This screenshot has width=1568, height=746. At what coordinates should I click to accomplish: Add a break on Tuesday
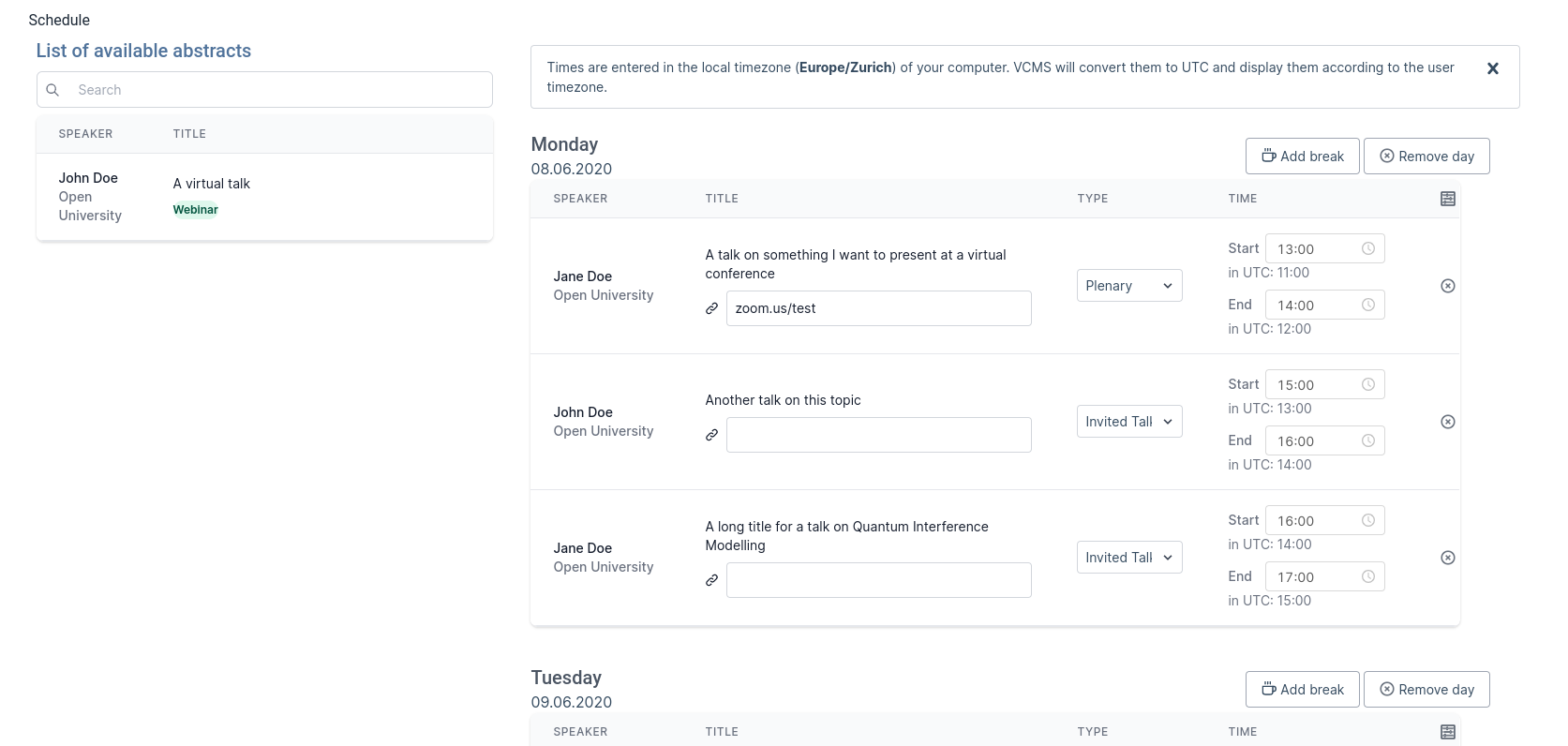(x=1302, y=690)
